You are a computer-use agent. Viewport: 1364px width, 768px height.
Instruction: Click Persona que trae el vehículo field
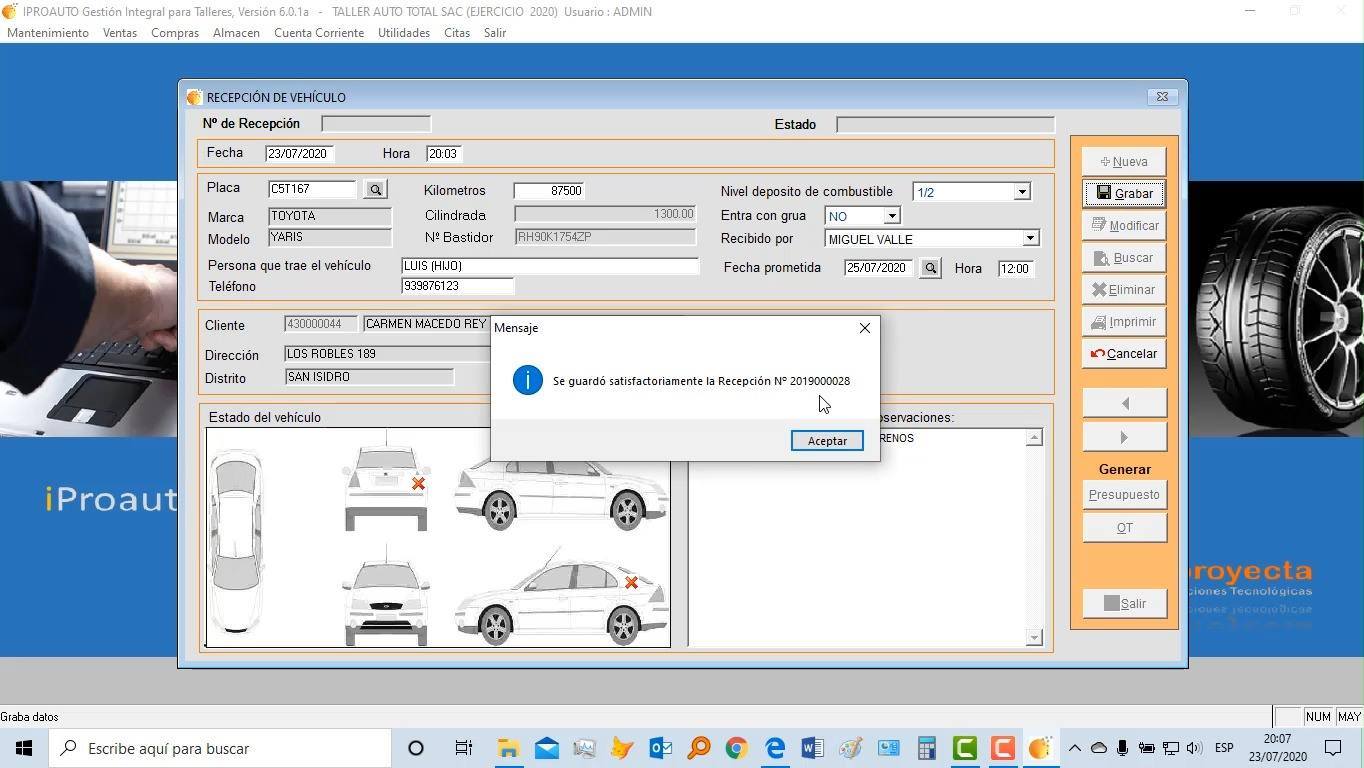point(550,266)
